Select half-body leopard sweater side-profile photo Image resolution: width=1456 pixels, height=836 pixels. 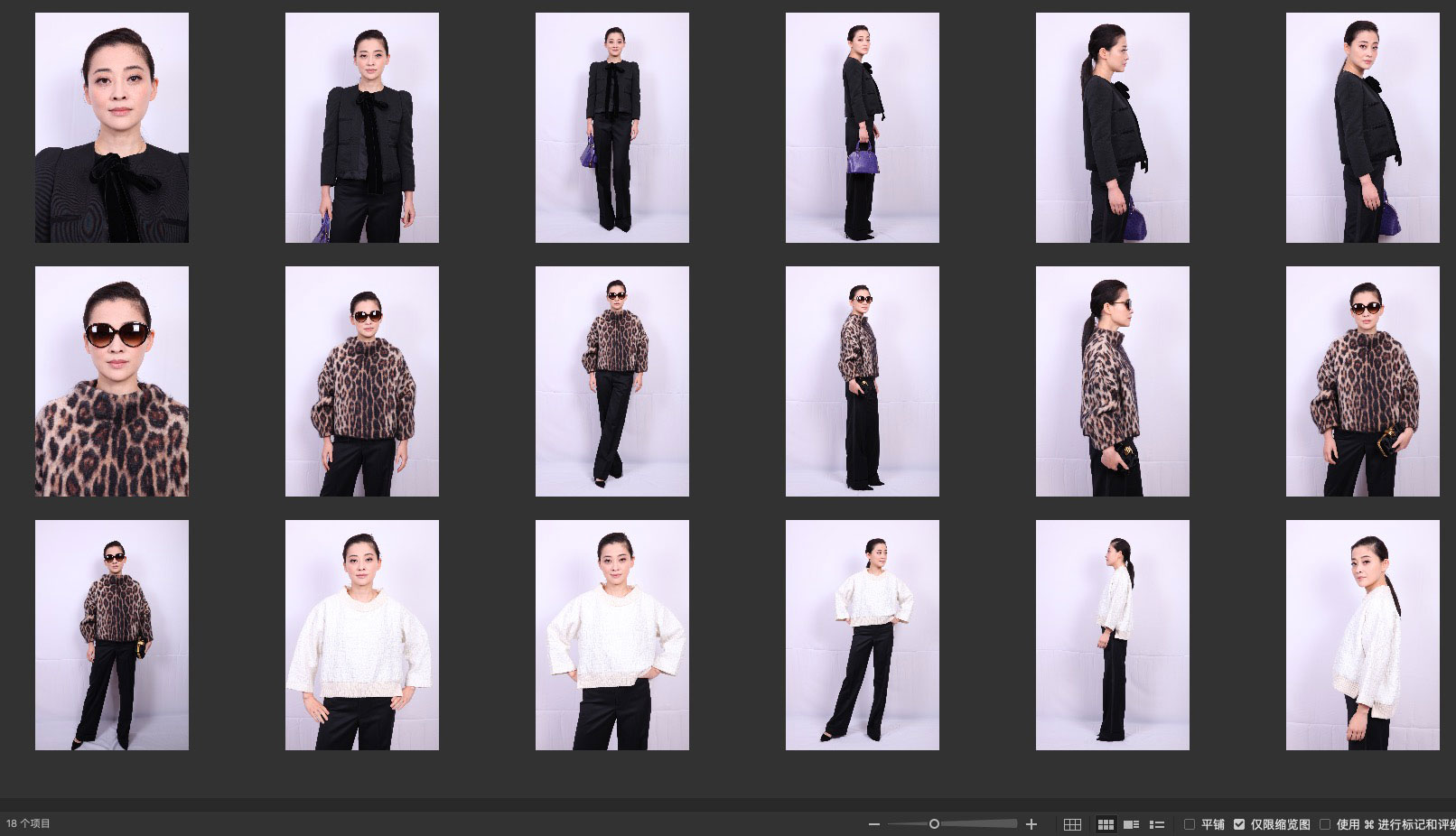(1113, 381)
